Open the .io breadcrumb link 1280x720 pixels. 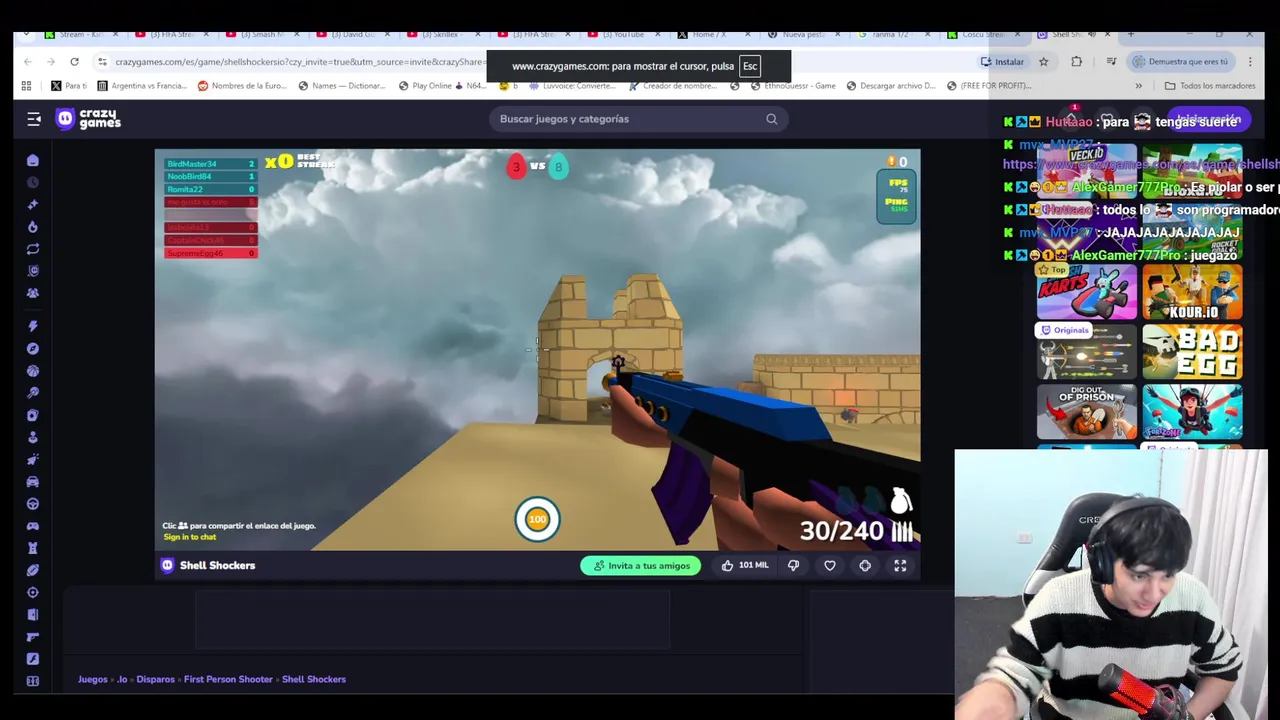tap(122, 679)
